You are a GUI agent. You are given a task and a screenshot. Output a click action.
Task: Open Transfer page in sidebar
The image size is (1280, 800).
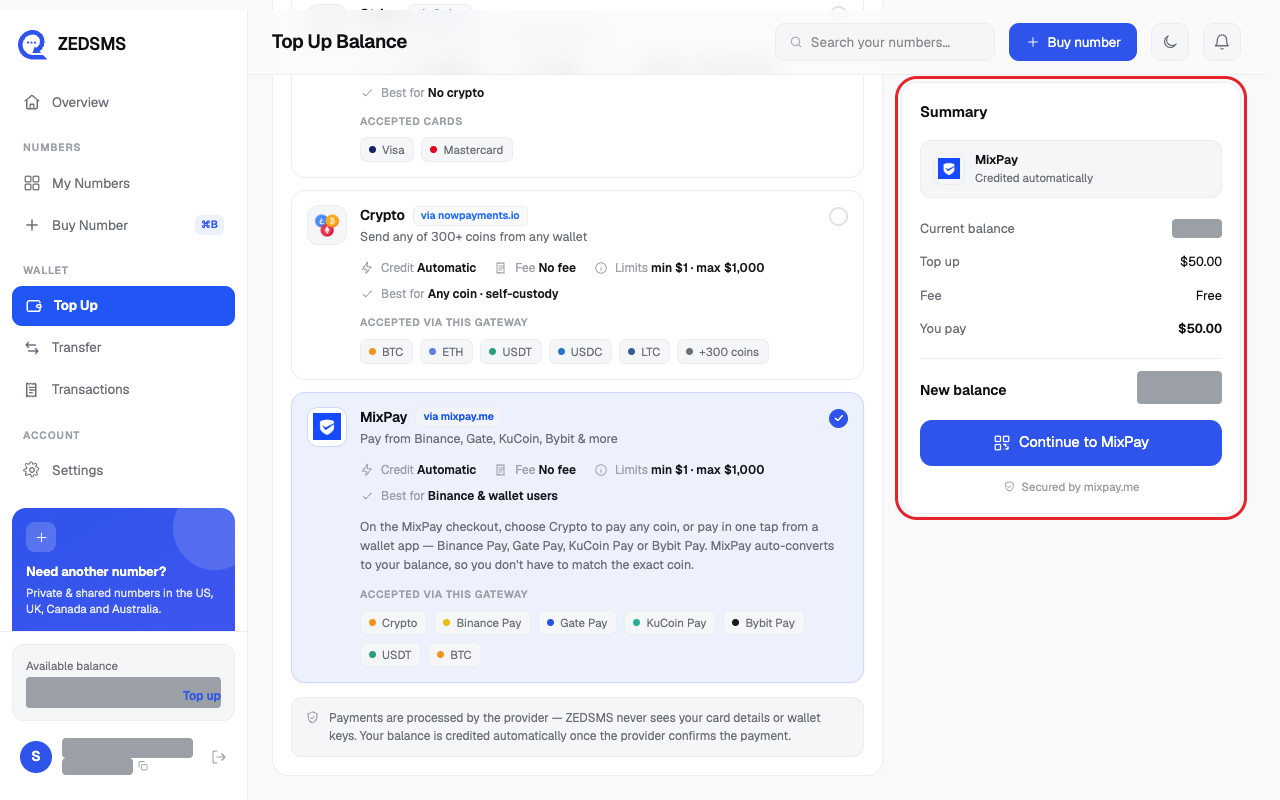123,347
